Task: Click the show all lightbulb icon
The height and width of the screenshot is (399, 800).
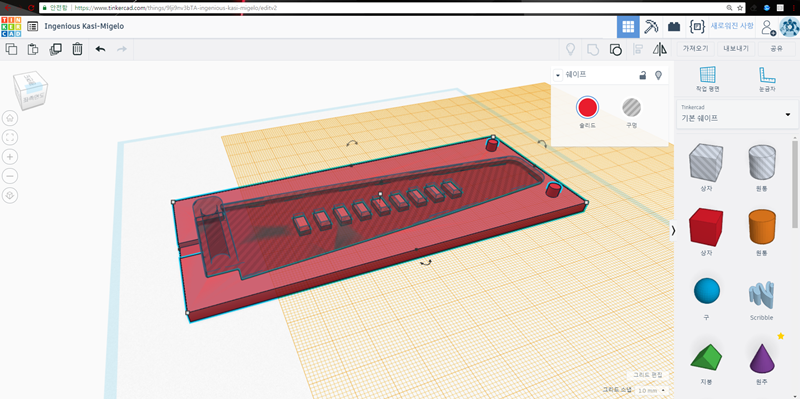Action: point(570,49)
